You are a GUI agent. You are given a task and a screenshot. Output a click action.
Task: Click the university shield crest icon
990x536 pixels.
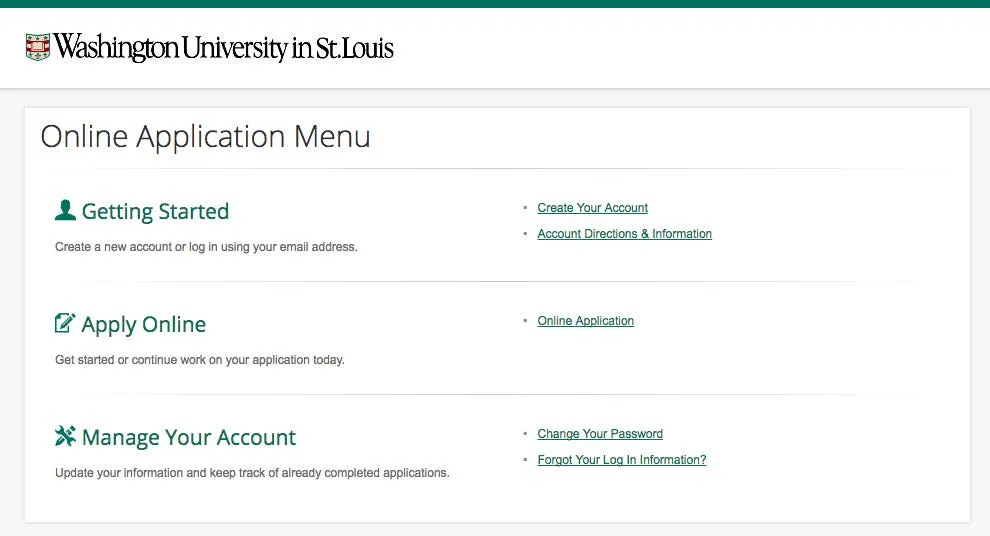pyautogui.click(x=38, y=46)
